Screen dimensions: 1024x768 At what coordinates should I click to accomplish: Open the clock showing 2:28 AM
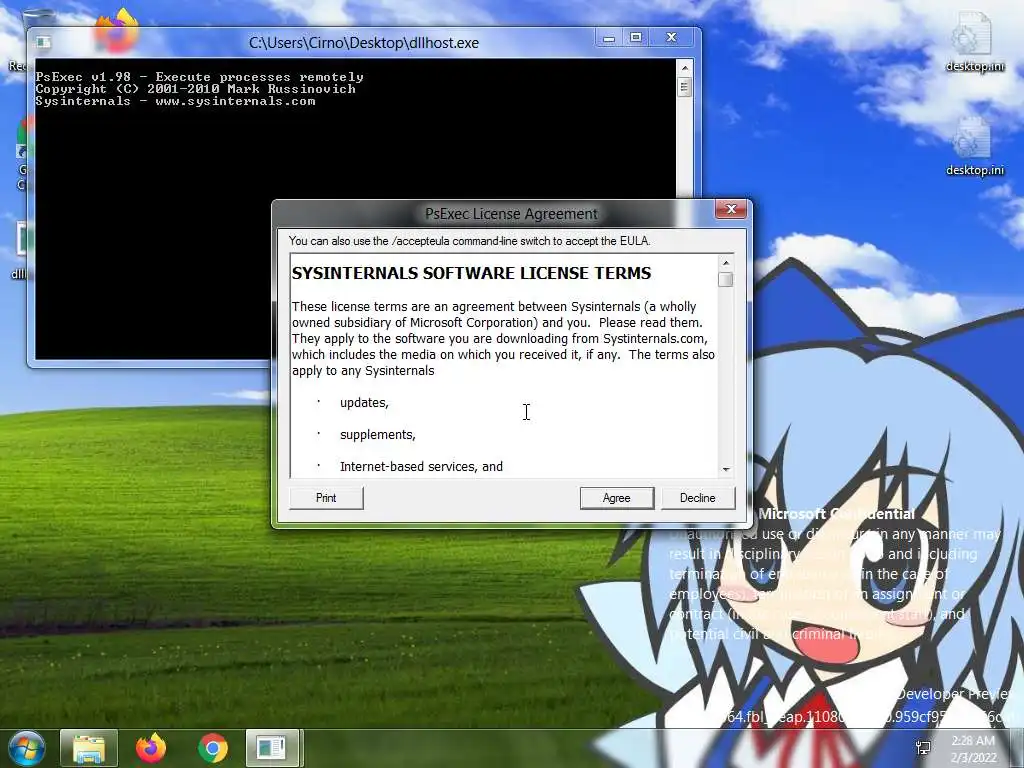click(x=973, y=749)
